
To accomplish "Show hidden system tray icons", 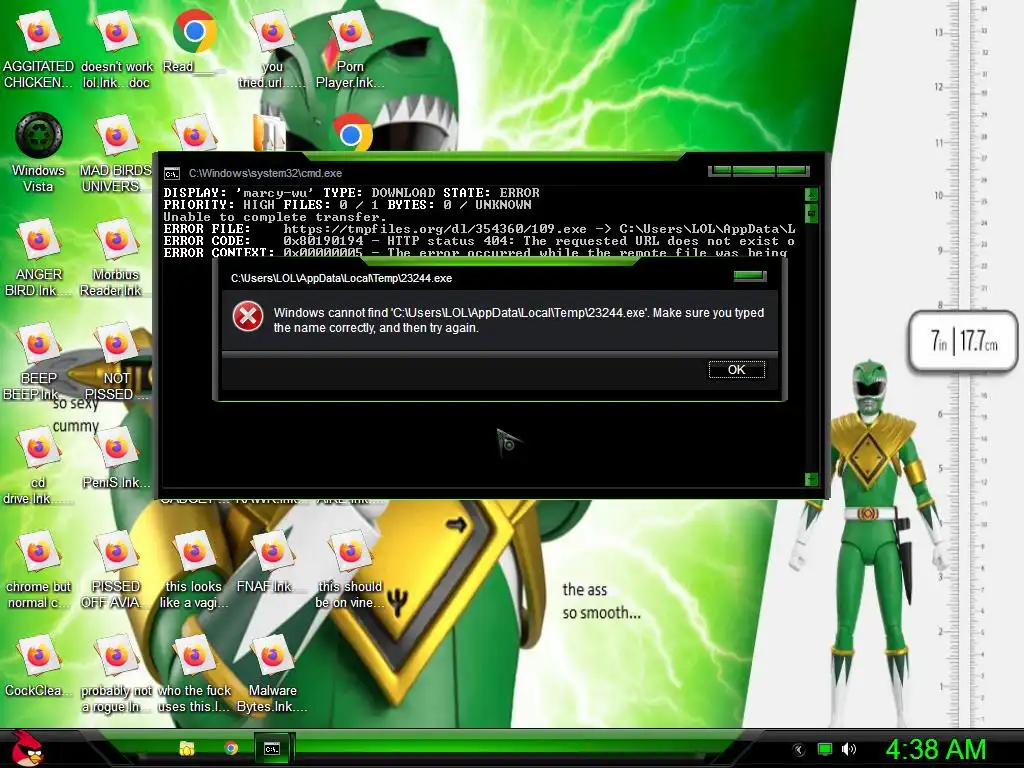I will point(798,750).
